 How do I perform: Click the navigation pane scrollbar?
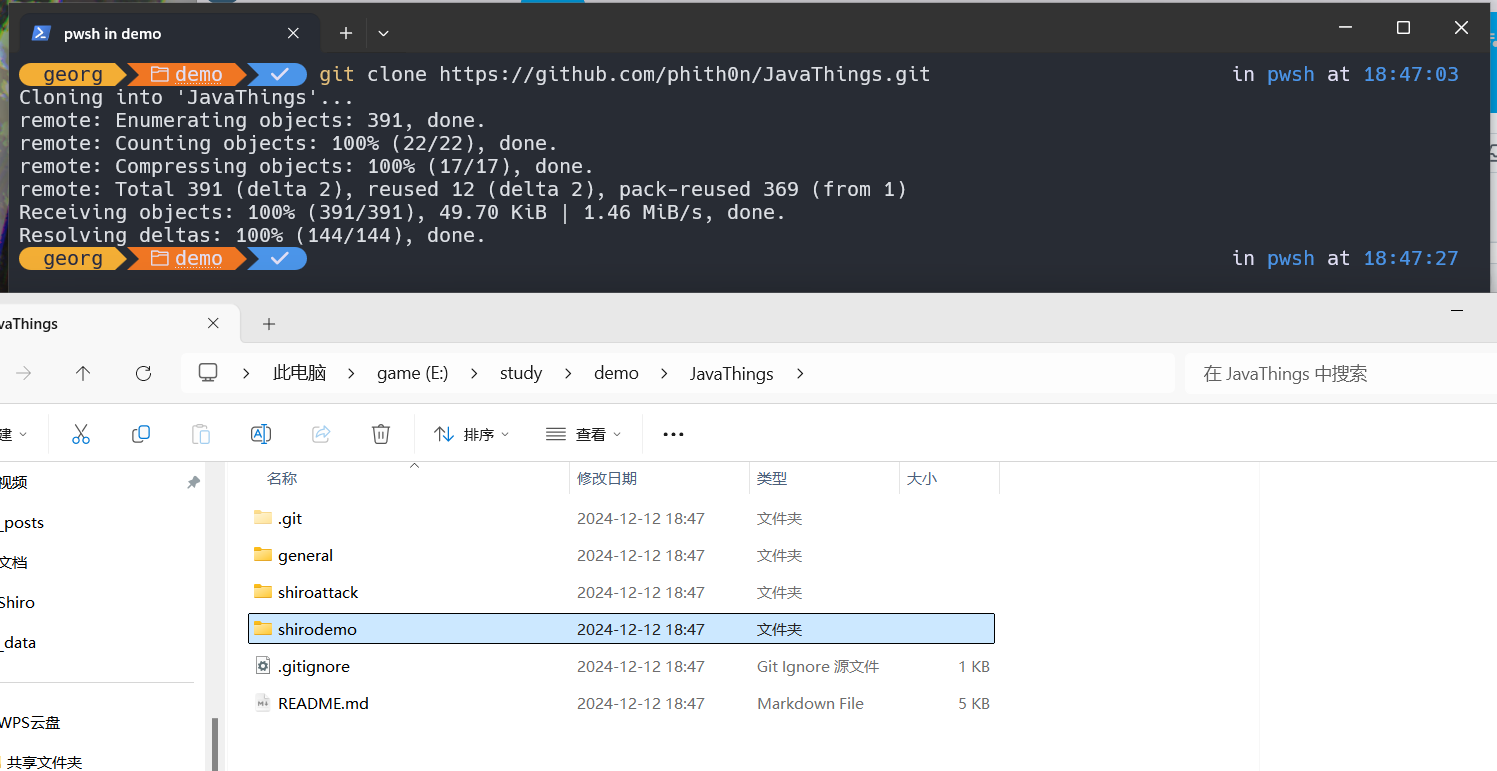[x=215, y=744]
